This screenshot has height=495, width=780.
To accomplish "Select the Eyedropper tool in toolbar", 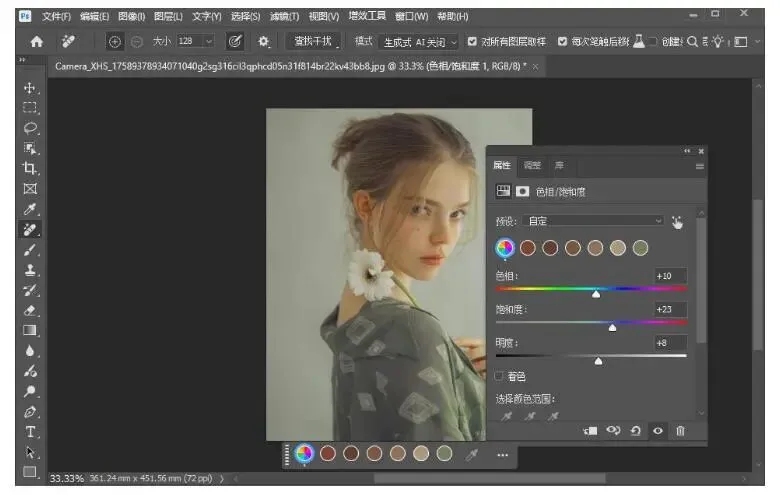I will tap(30, 209).
